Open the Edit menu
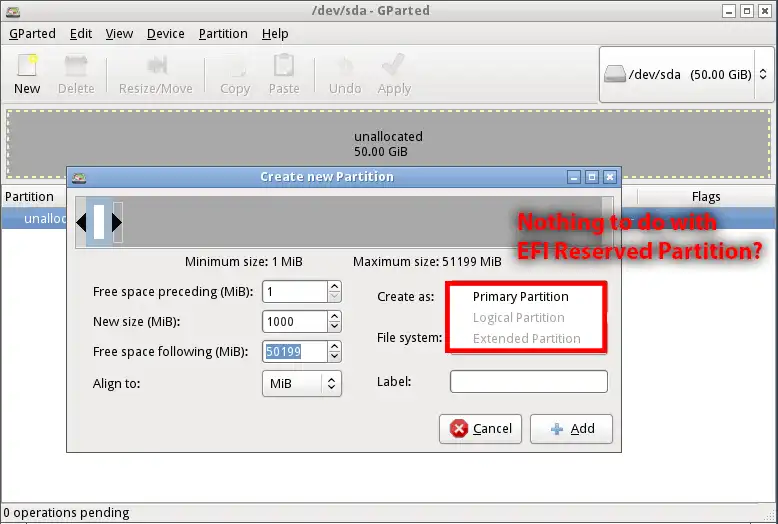Screen dimensions: 778x524 coord(81,34)
